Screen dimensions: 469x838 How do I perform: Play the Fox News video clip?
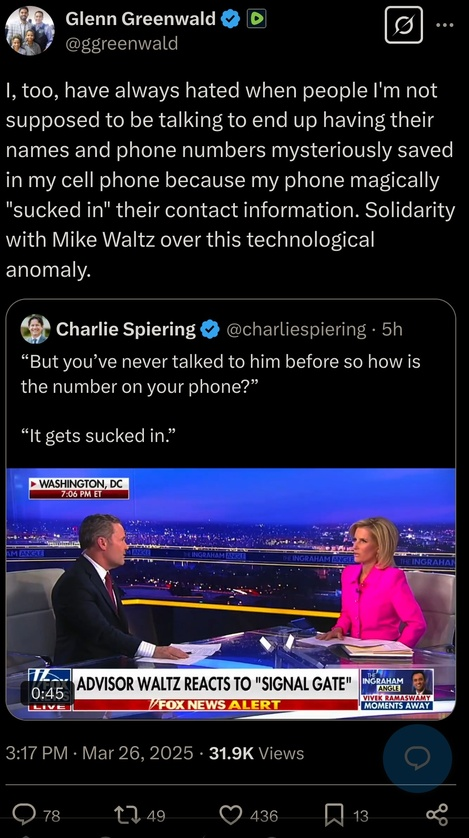[231, 593]
